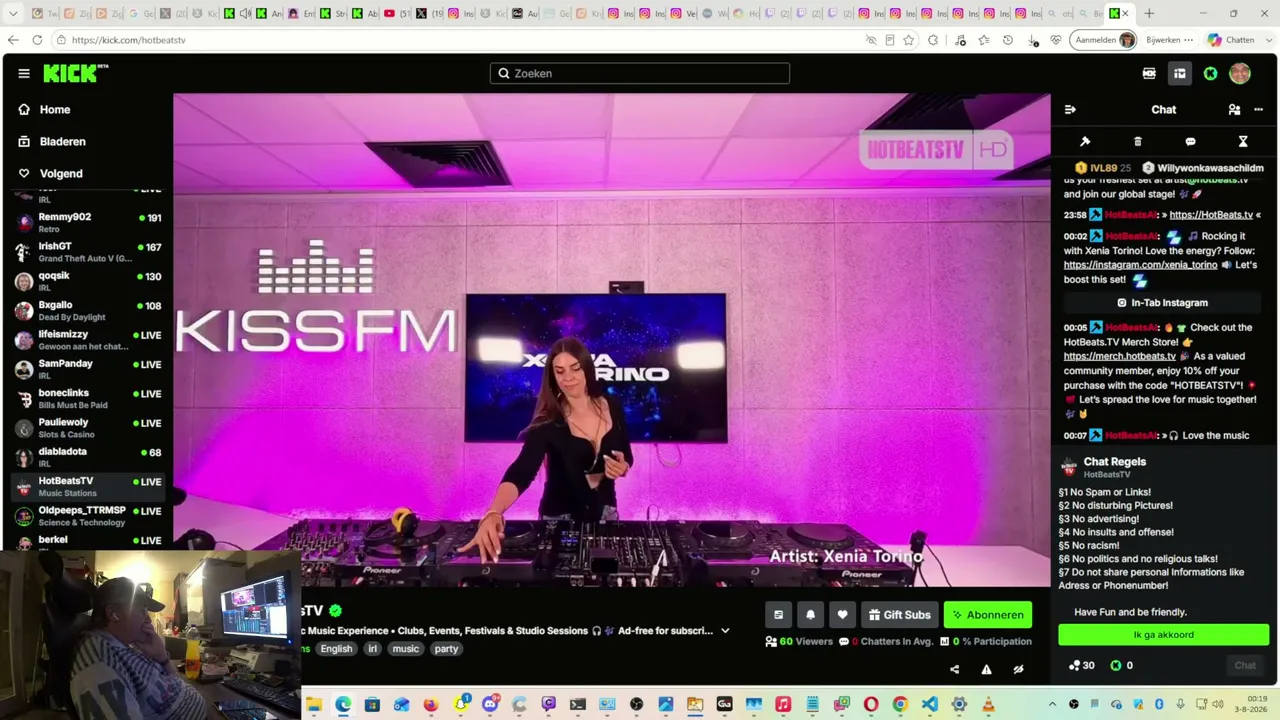Click the Abonneren subscribe button
The image size is (1280, 720).
(988, 615)
